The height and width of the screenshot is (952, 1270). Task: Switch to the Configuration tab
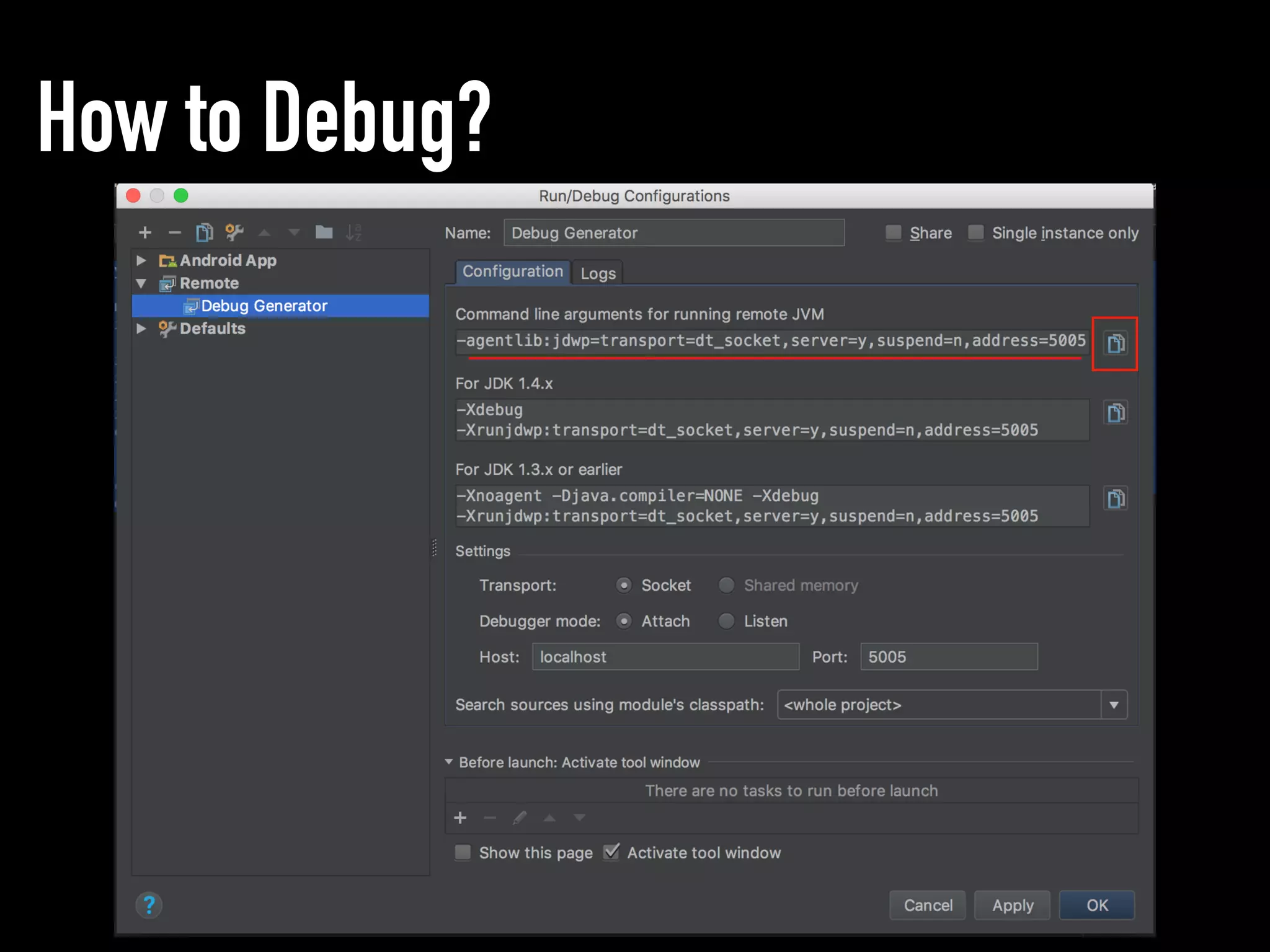[513, 272]
